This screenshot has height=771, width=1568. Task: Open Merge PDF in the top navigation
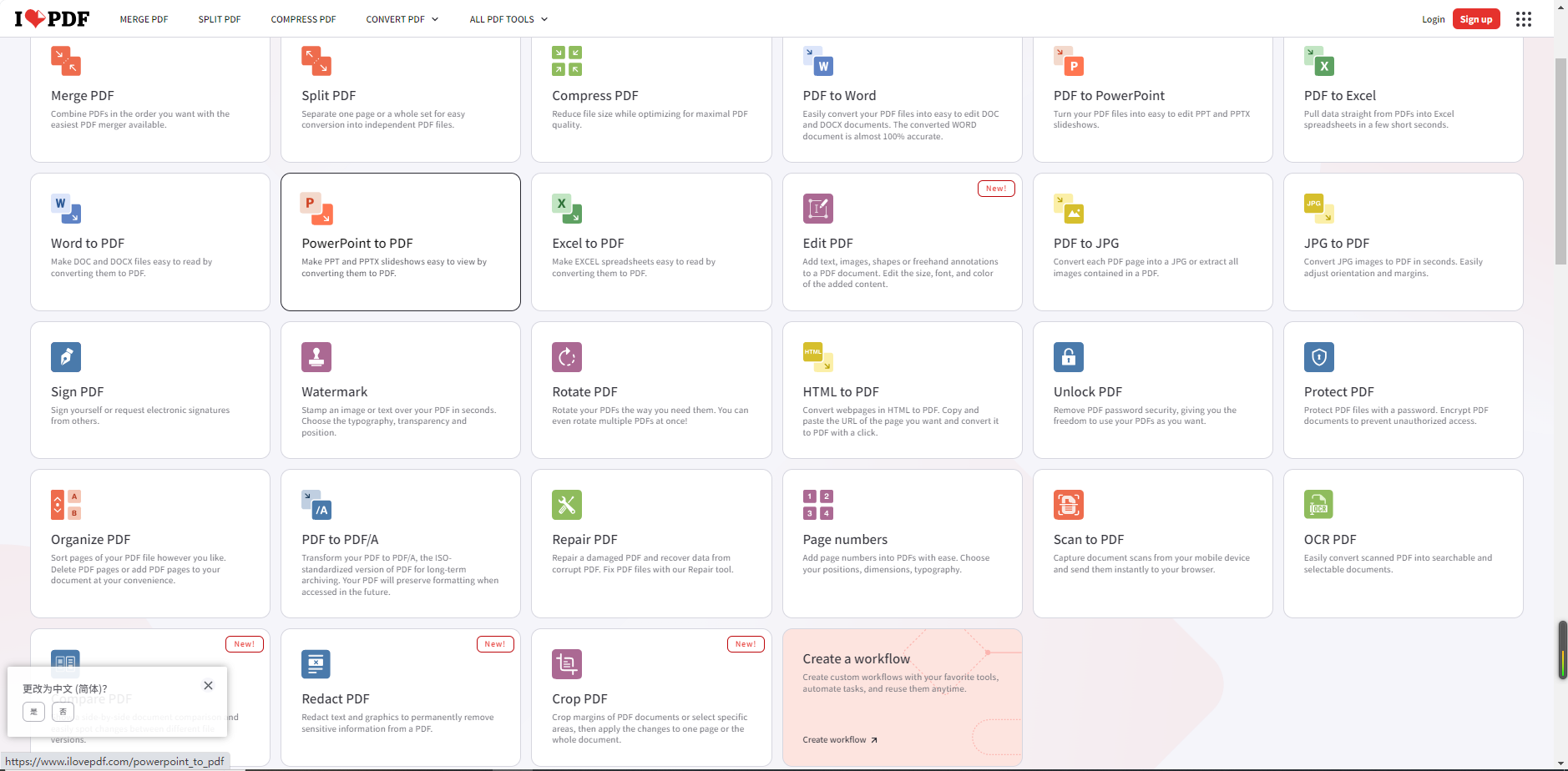point(144,19)
